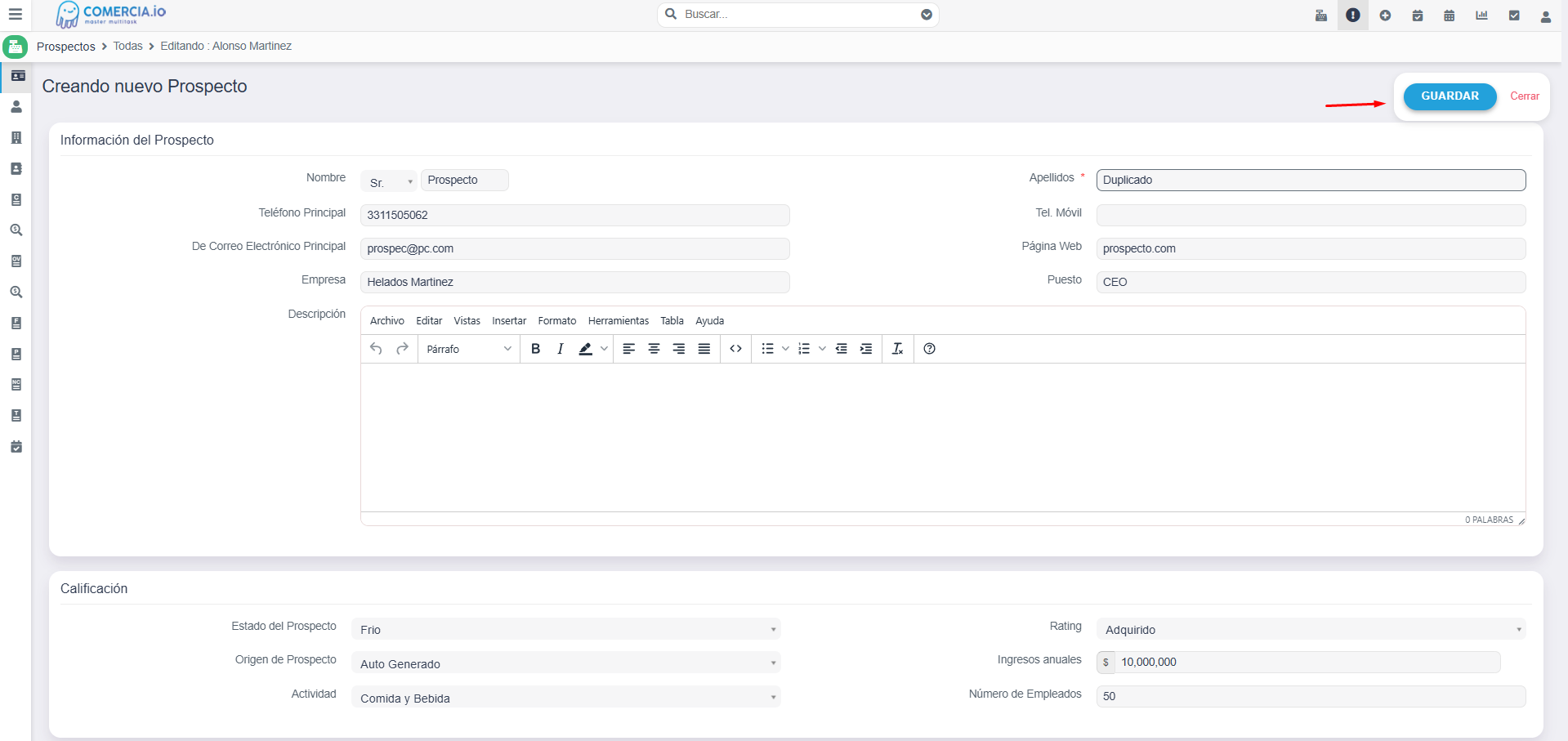Open the Rating dropdown

pyautogui.click(x=1311, y=629)
